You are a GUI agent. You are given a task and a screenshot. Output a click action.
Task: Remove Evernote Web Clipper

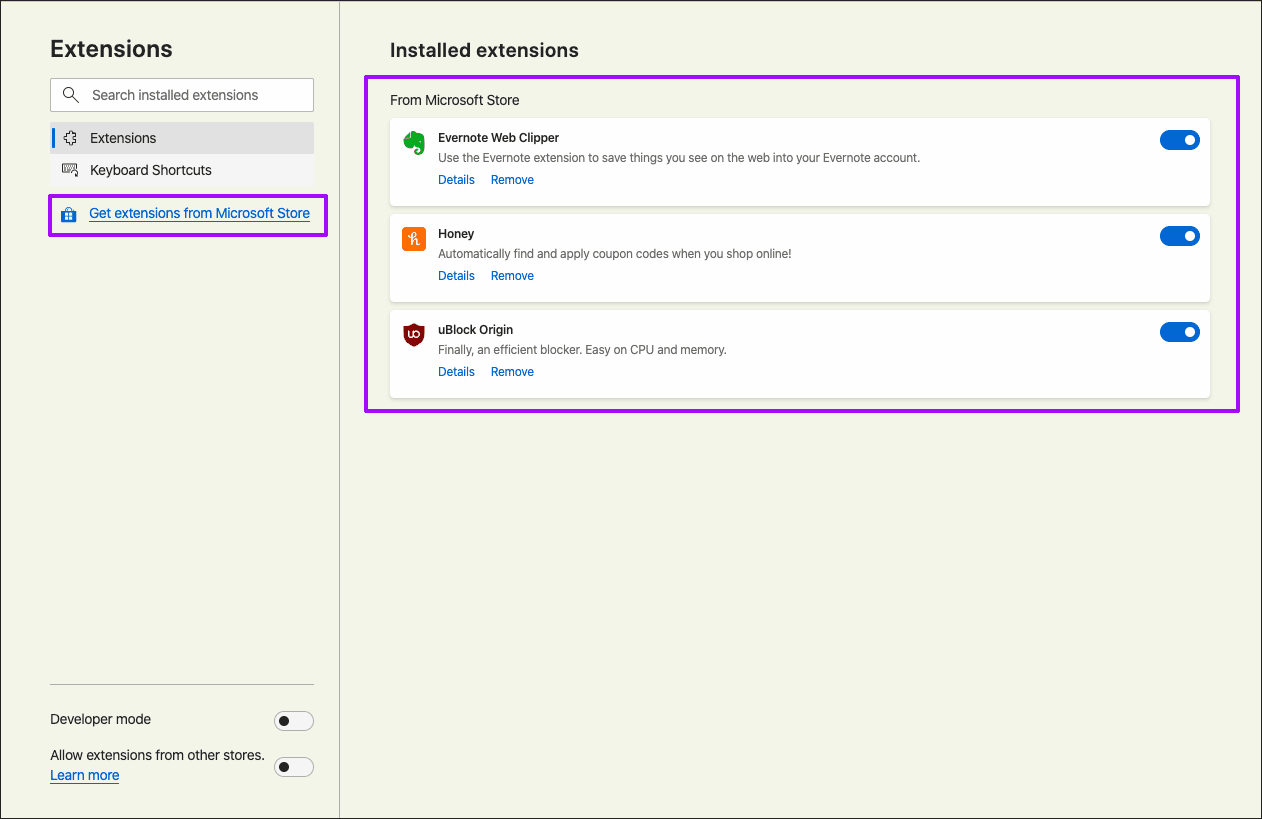[512, 180]
